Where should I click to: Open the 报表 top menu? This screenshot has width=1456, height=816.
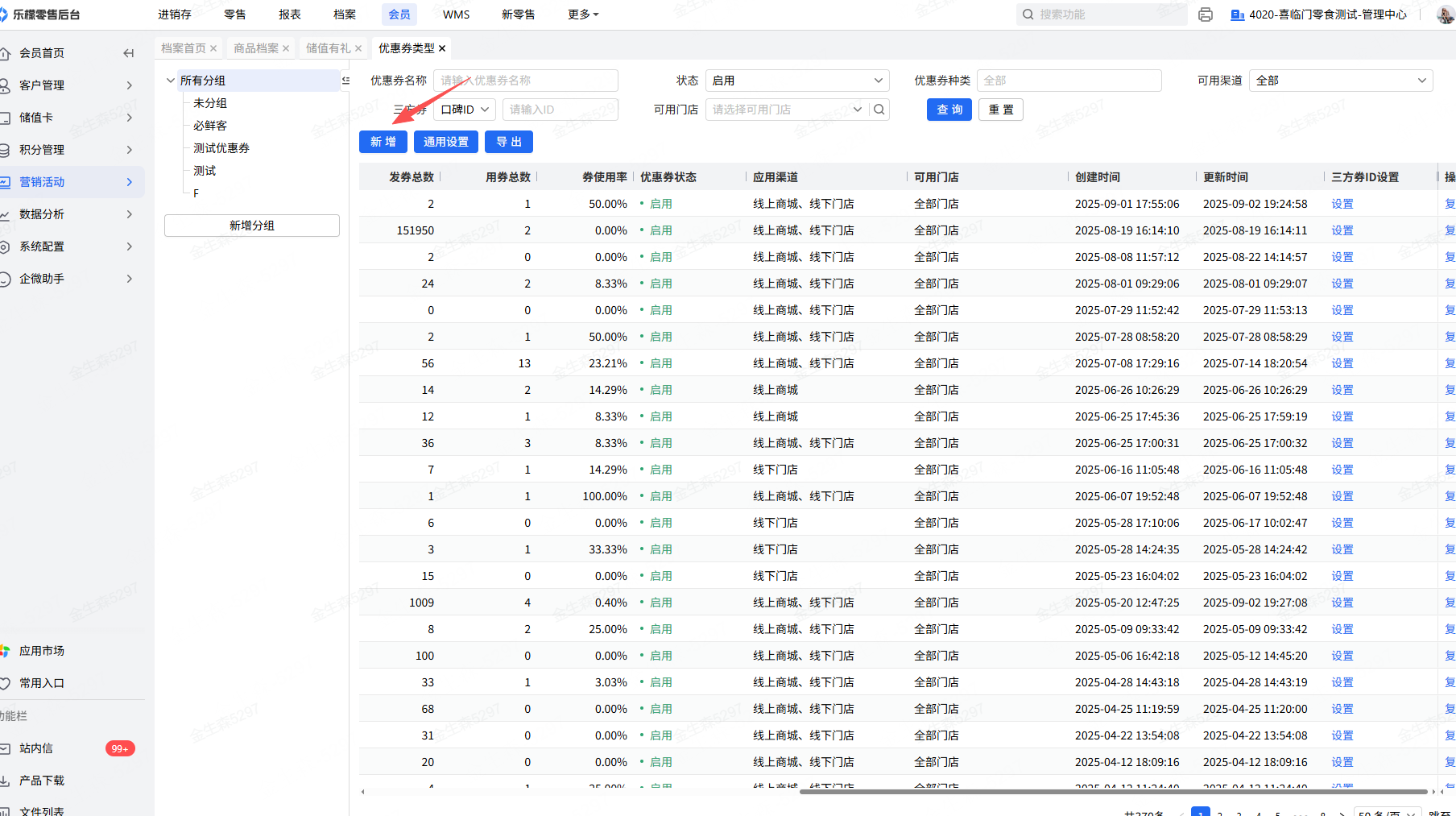click(x=290, y=14)
